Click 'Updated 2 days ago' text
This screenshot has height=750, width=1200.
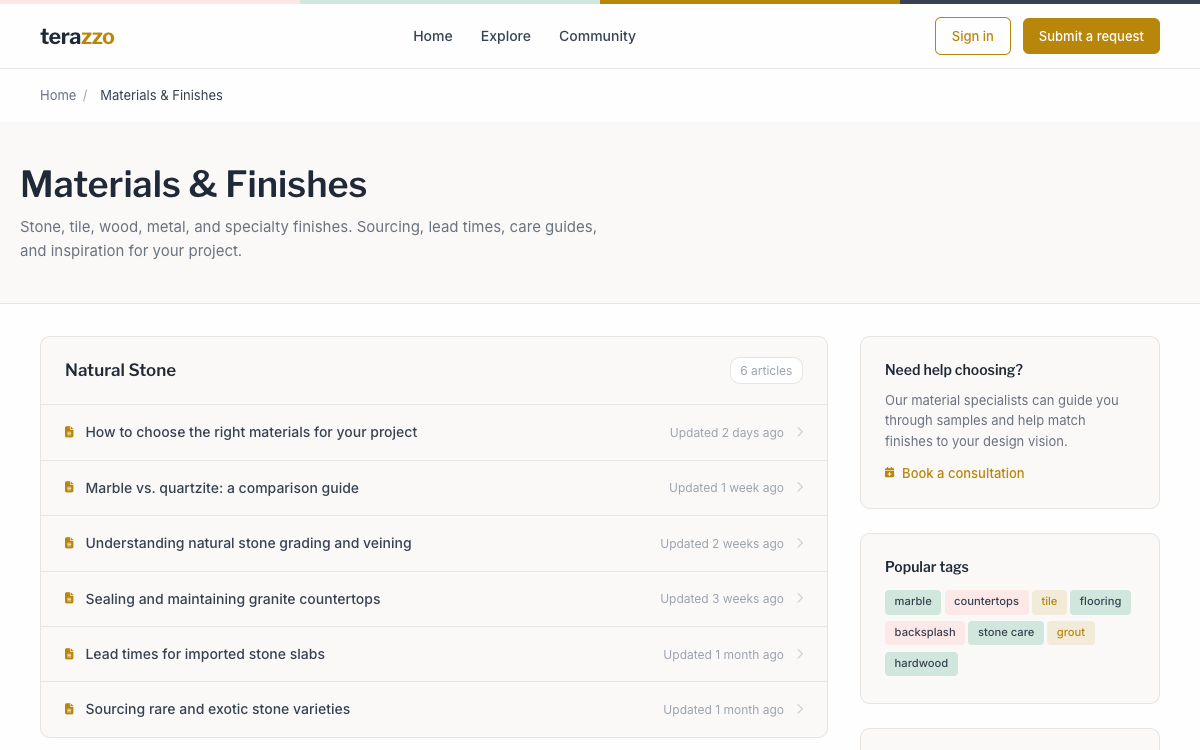click(x=727, y=433)
